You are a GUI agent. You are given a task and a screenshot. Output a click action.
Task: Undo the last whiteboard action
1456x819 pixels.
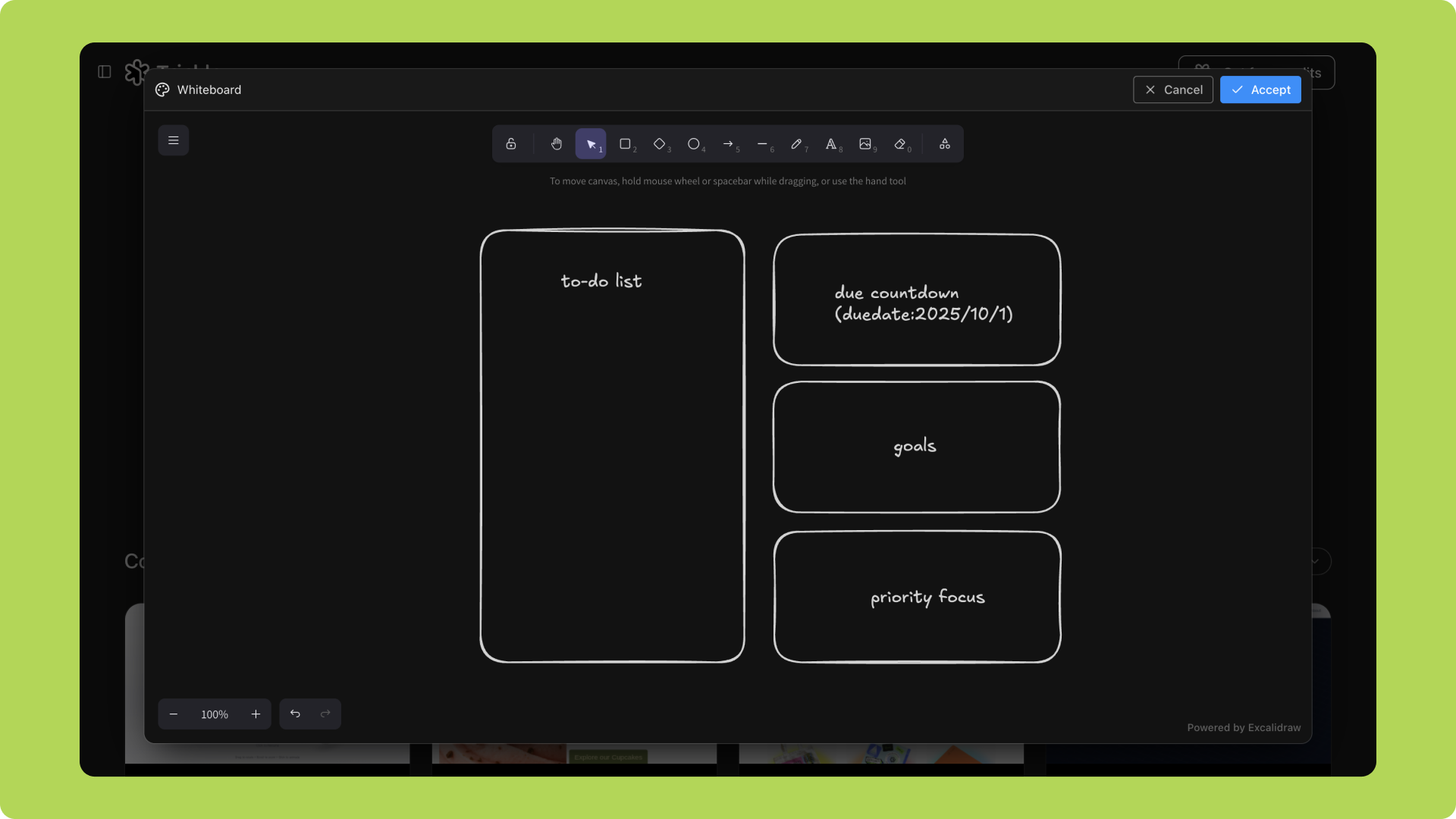pyautogui.click(x=295, y=714)
